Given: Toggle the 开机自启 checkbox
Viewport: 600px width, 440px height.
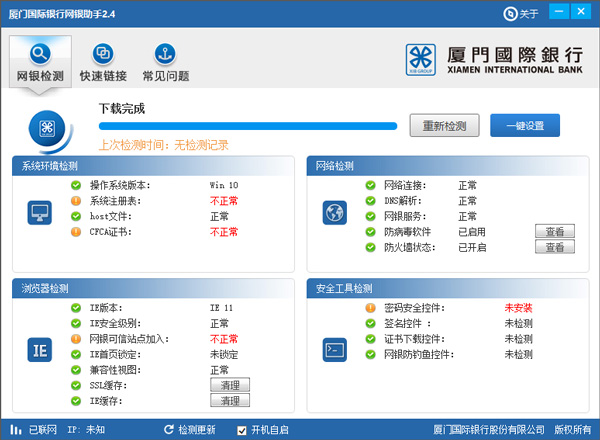Looking at the screenshot, I should coord(241,430).
